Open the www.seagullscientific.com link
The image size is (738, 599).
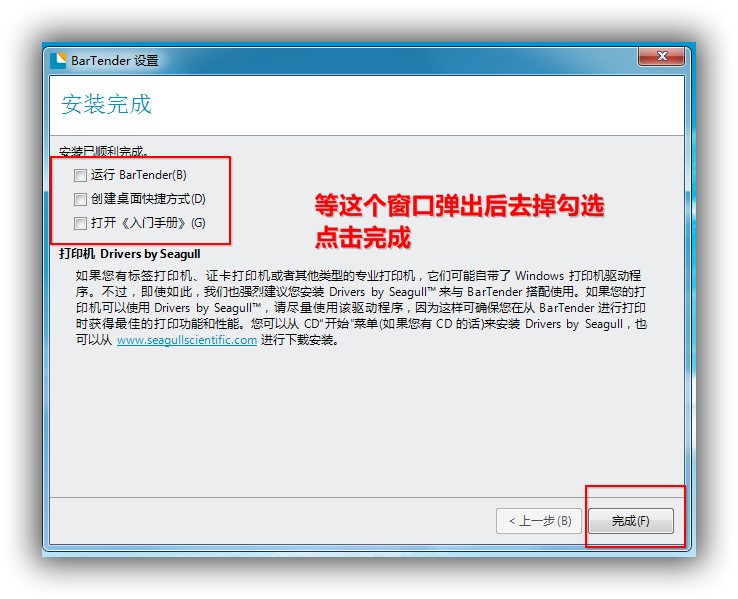coord(187,340)
